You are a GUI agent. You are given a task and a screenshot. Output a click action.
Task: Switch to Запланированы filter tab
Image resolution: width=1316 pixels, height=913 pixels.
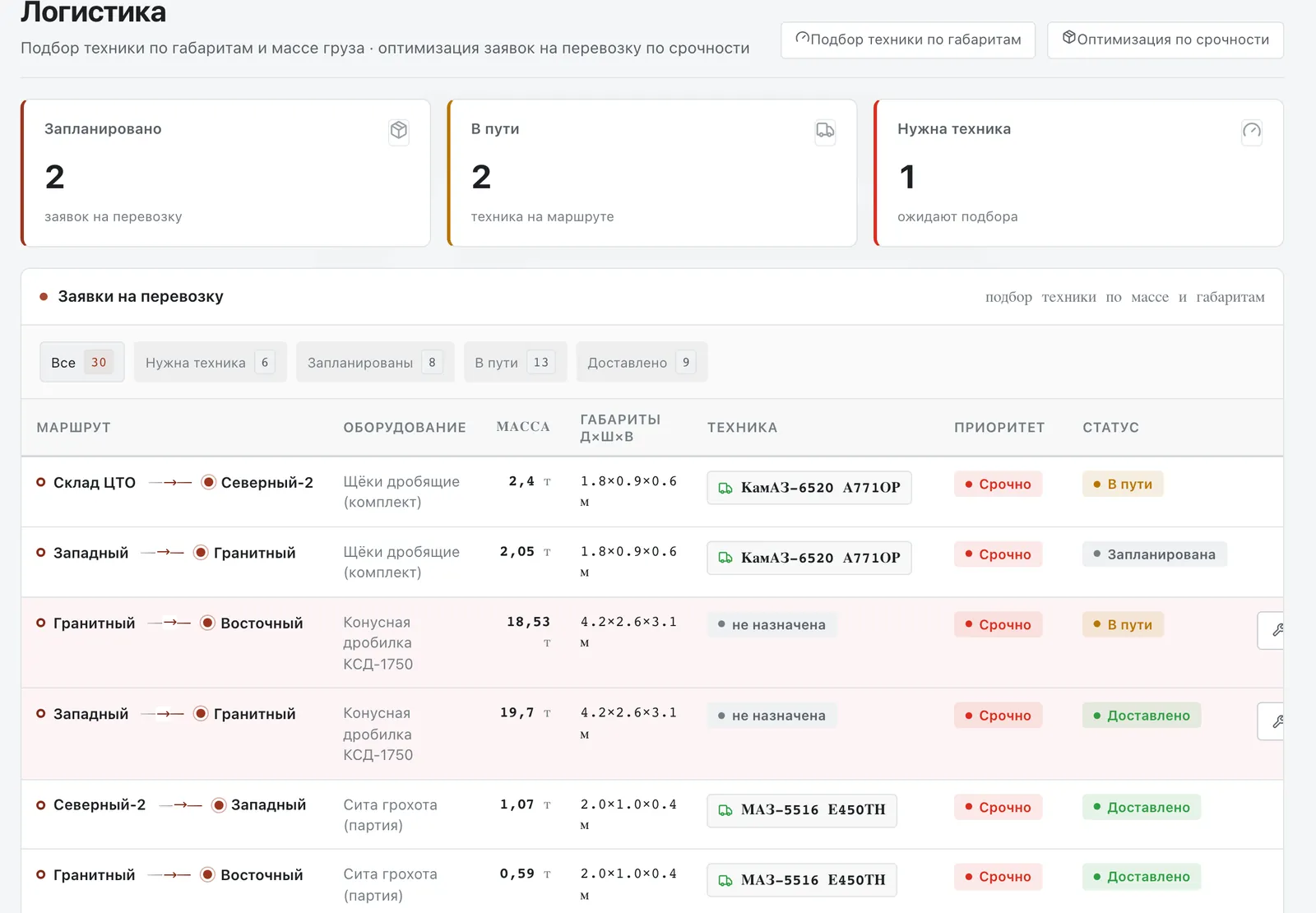tap(375, 362)
